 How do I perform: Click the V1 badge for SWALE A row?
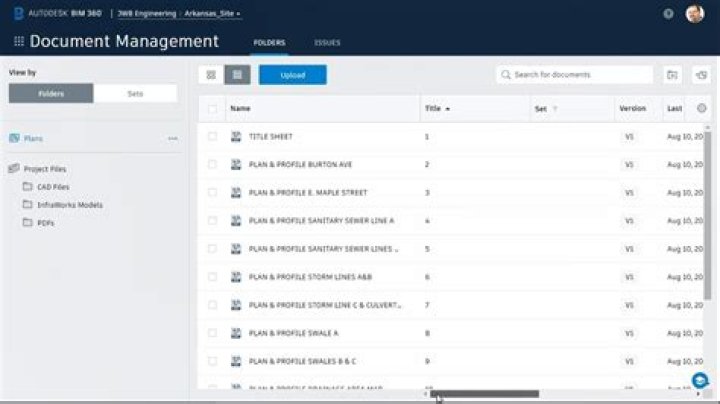tap(629, 333)
